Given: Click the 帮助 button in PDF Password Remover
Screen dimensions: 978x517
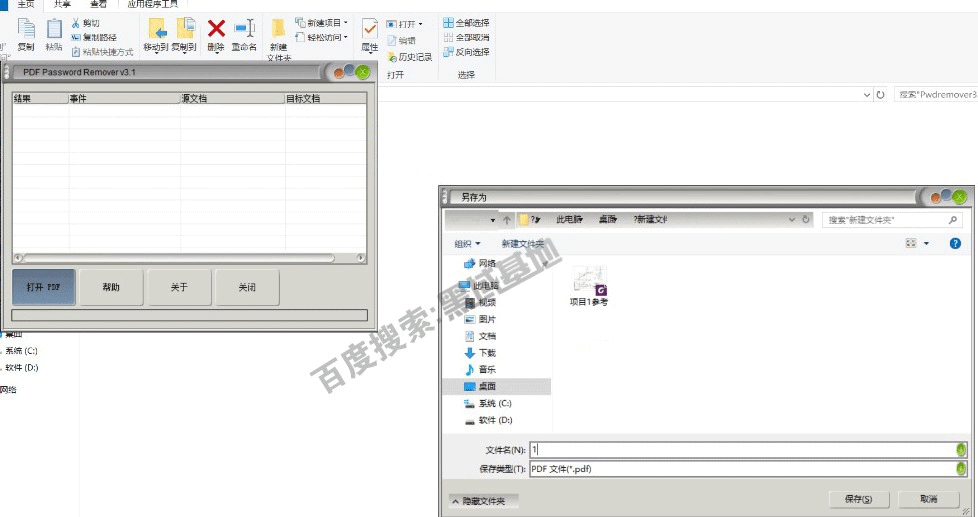Looking at the screenshot, I should [111, 287].
